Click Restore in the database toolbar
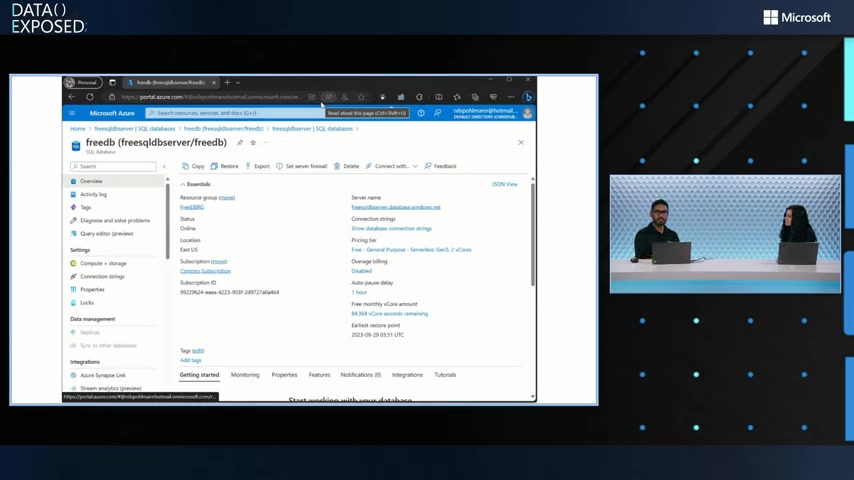This screenshot has width=854, height=480. [225, 166]
